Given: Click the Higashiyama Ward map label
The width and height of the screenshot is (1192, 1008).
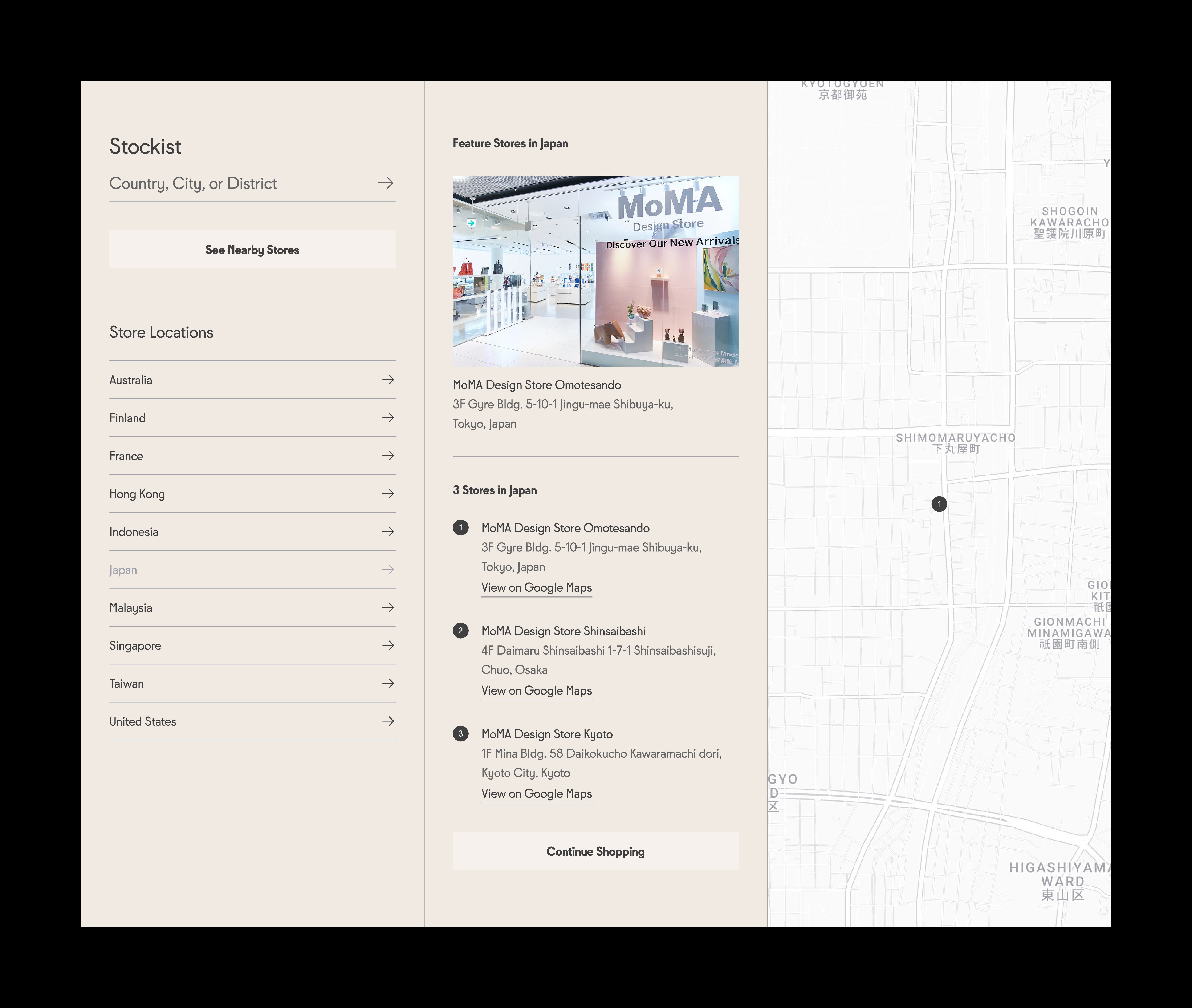Looking at the screenshot, I should 1060,881.
